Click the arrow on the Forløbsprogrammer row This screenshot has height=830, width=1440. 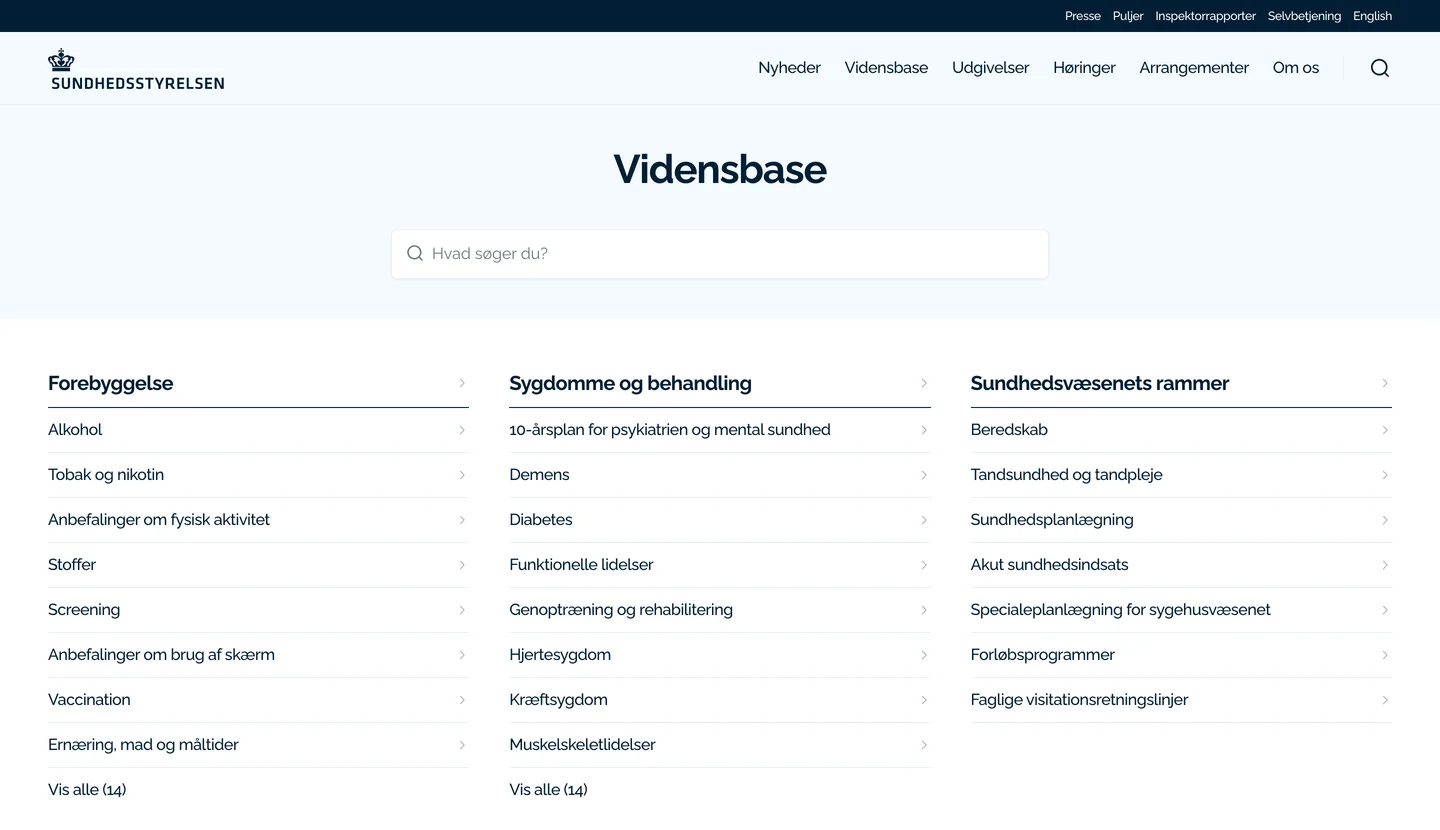click(1385, 655)
